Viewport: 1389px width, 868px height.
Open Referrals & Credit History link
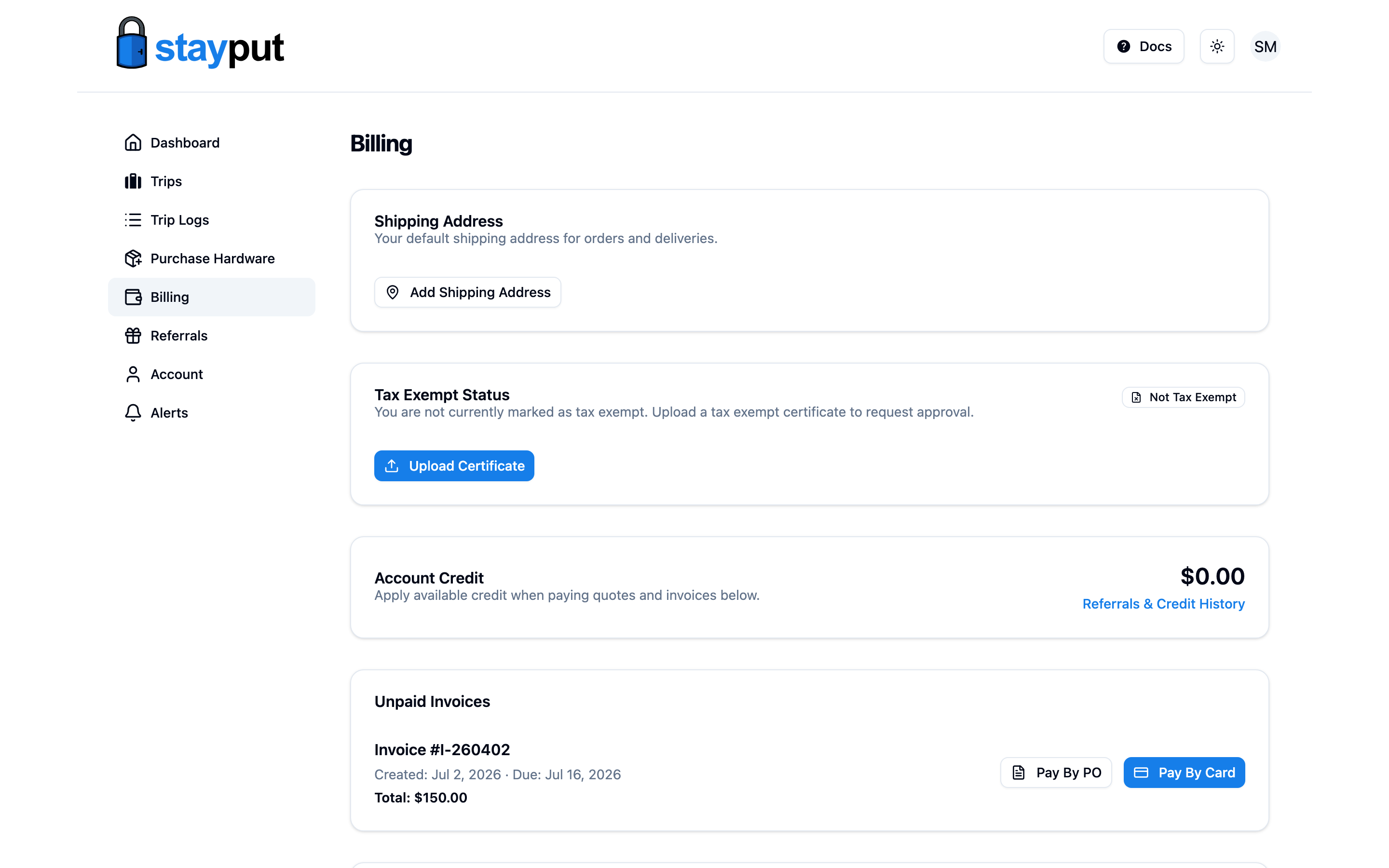pos(1163,604)
